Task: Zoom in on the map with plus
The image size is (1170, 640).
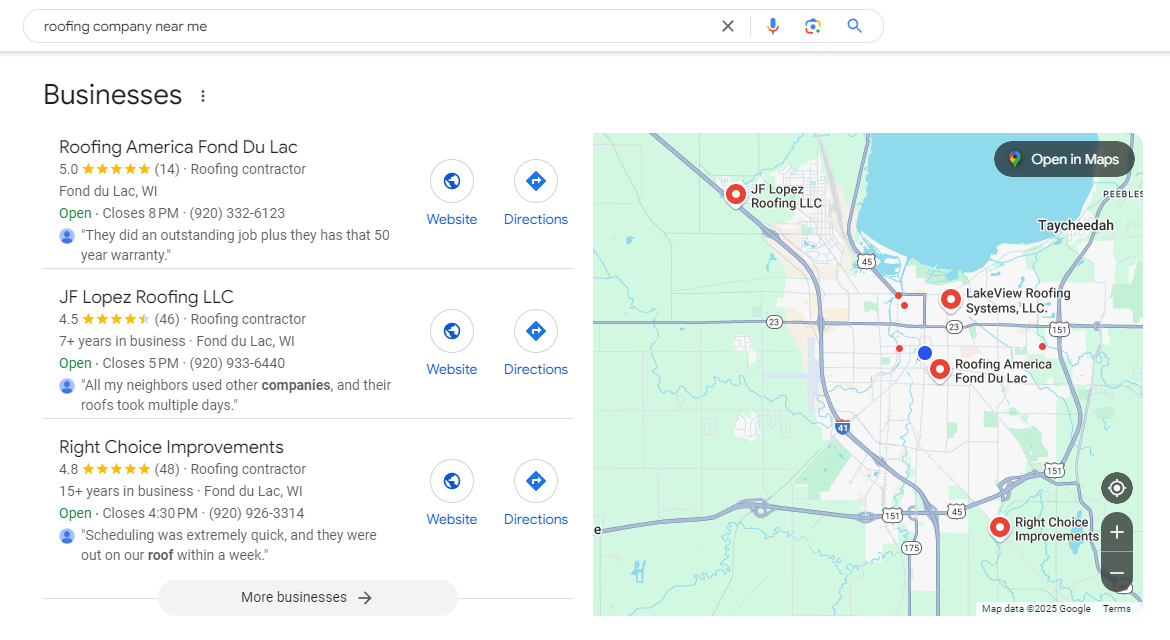Action: 1117,532
